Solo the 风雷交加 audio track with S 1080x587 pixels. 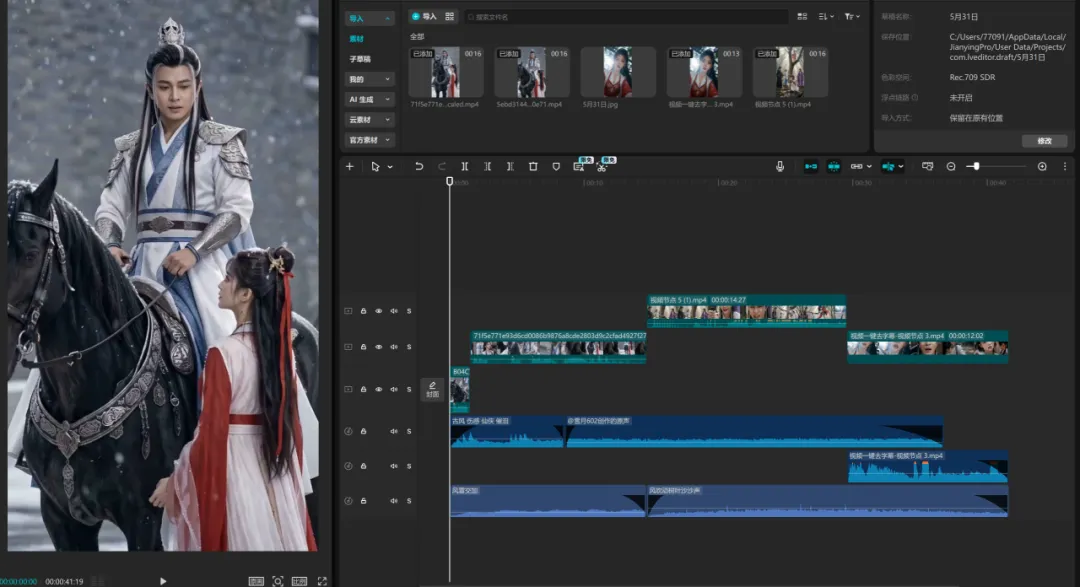click(x=408, y=501)
